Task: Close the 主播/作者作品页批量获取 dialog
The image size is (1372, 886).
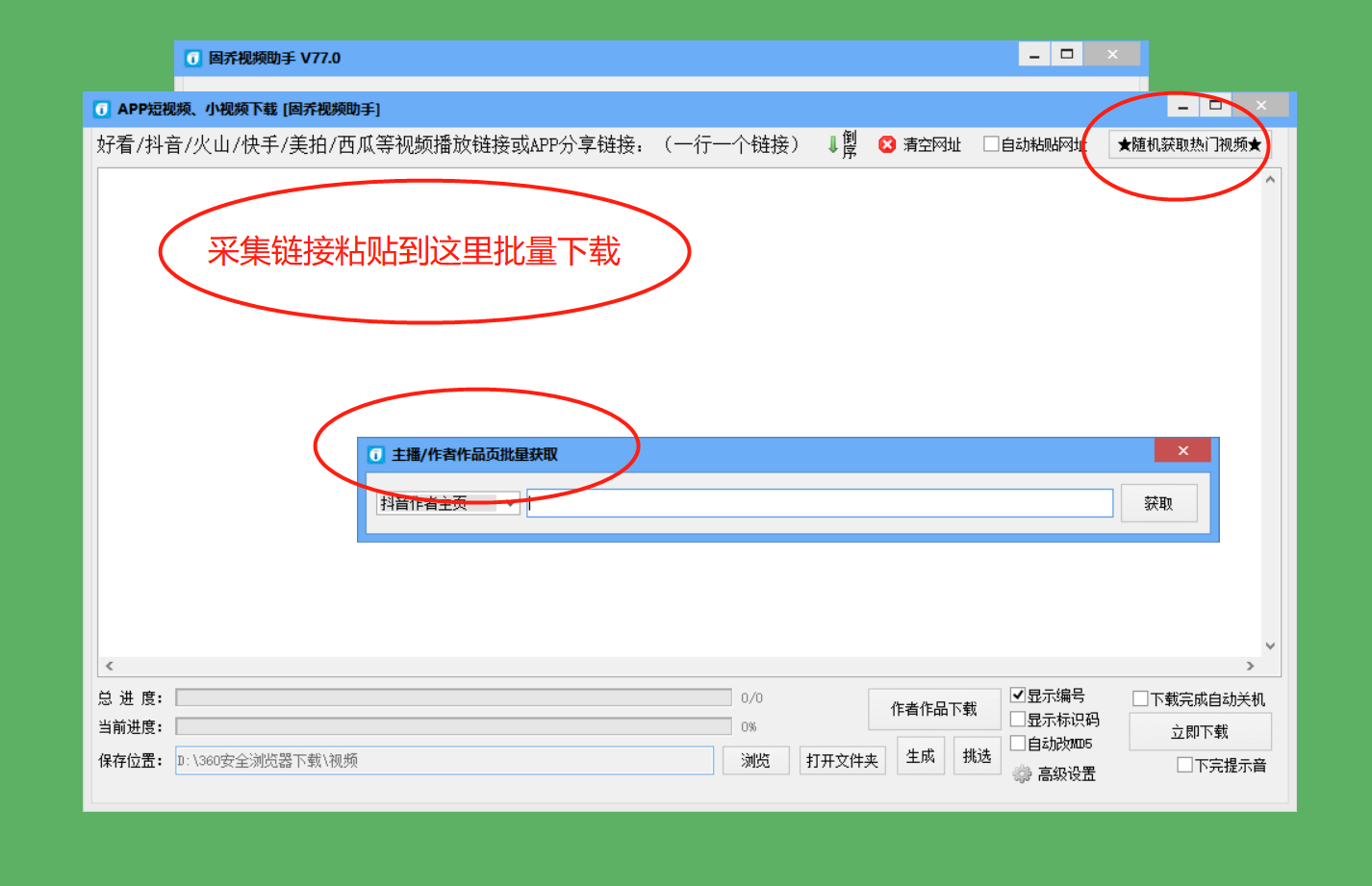Action: (1182, 450)
